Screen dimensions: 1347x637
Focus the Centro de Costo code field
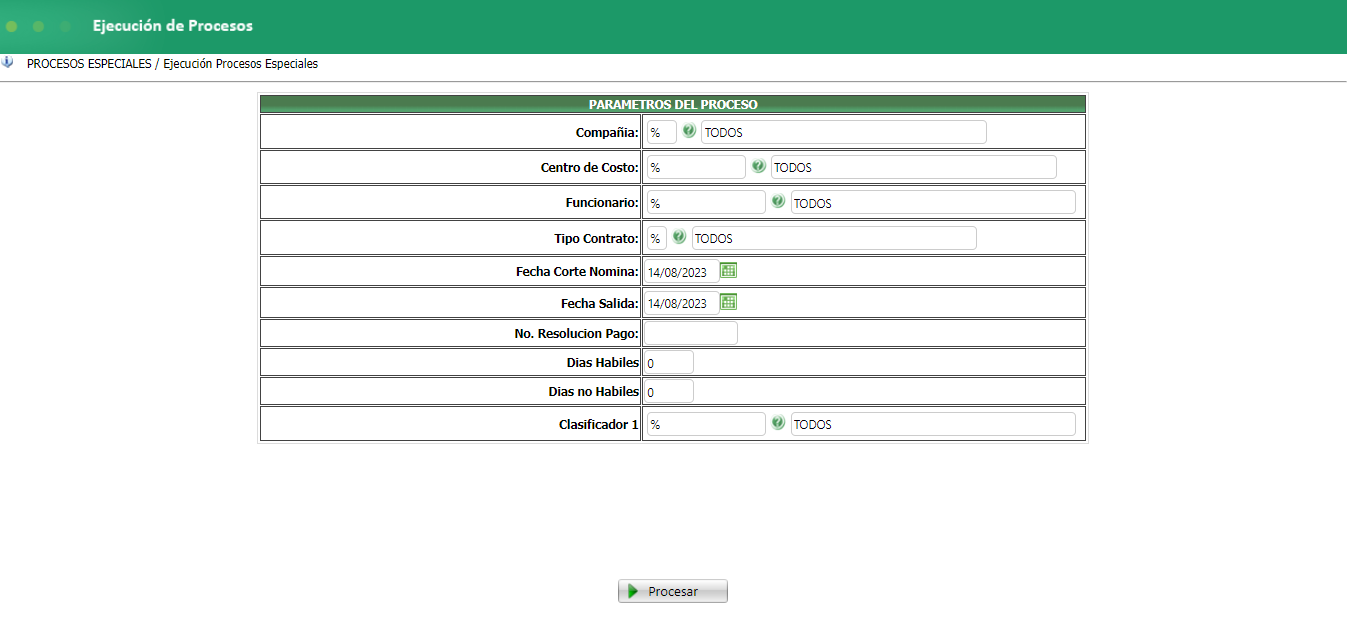point(696,167)
